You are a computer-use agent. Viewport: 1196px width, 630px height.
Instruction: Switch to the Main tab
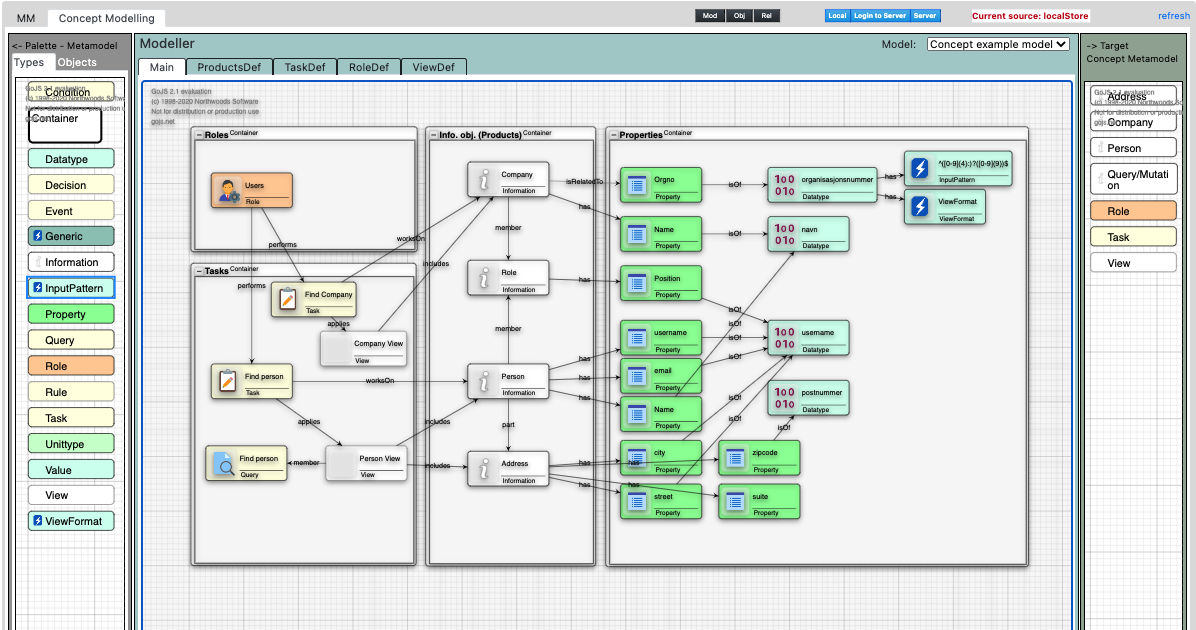[x=162, y=67]
